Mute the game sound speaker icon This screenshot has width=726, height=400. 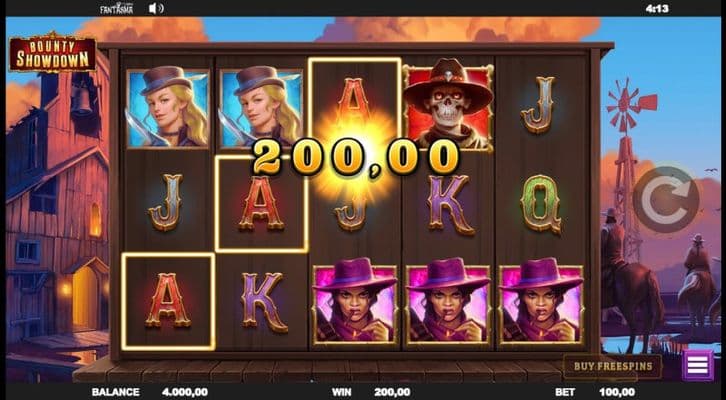(156, 8)
